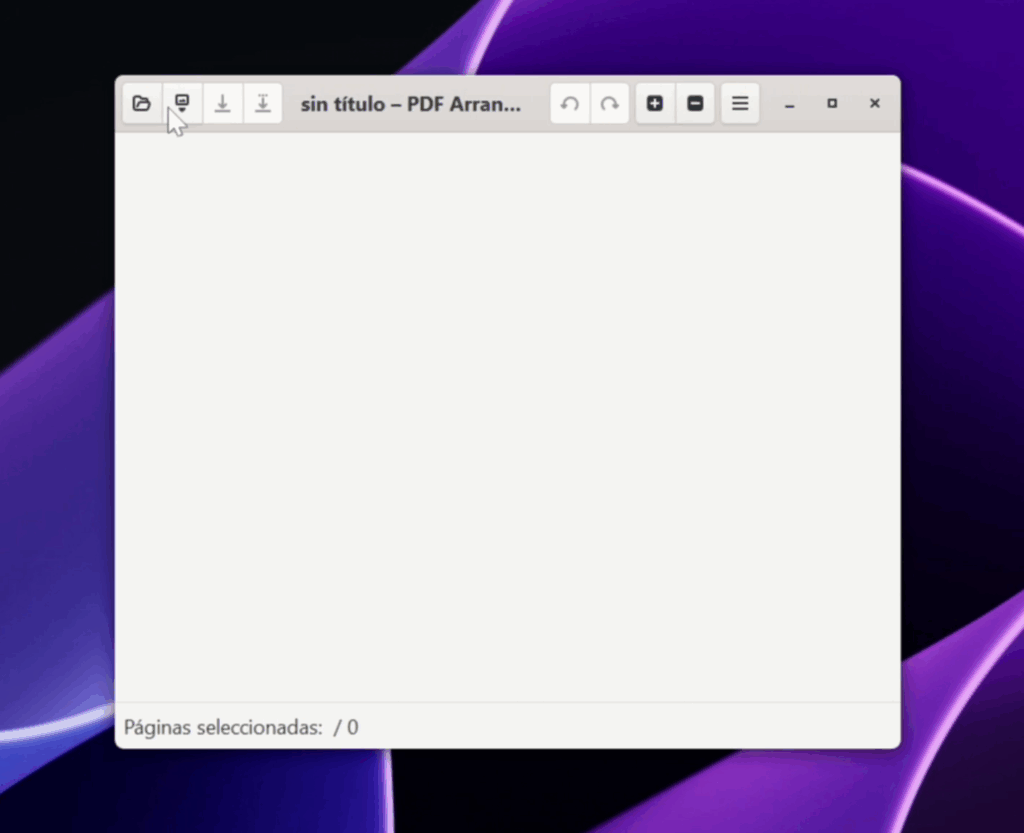
Task: Redo the last action
Action: [x=610, y=103]
